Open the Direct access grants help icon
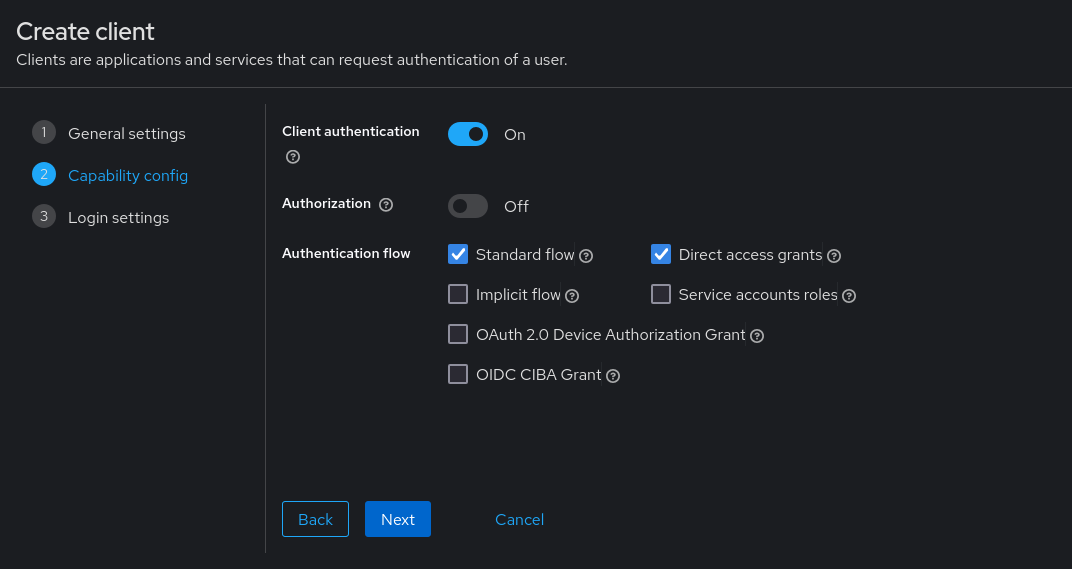 click(833, 256)
